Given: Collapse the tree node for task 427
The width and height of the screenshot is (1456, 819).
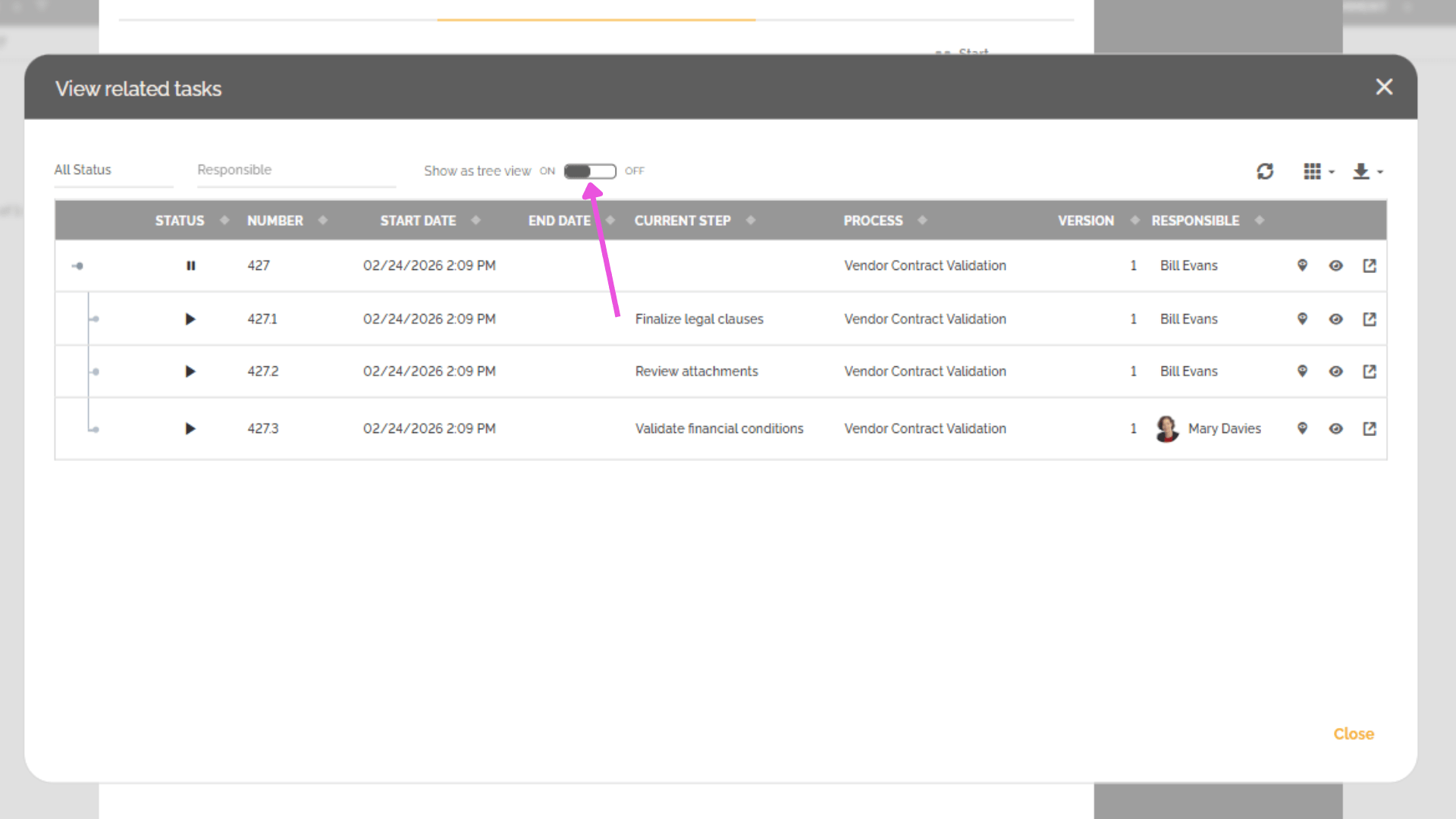Looking at the screenshot, I should coord(77,265).
